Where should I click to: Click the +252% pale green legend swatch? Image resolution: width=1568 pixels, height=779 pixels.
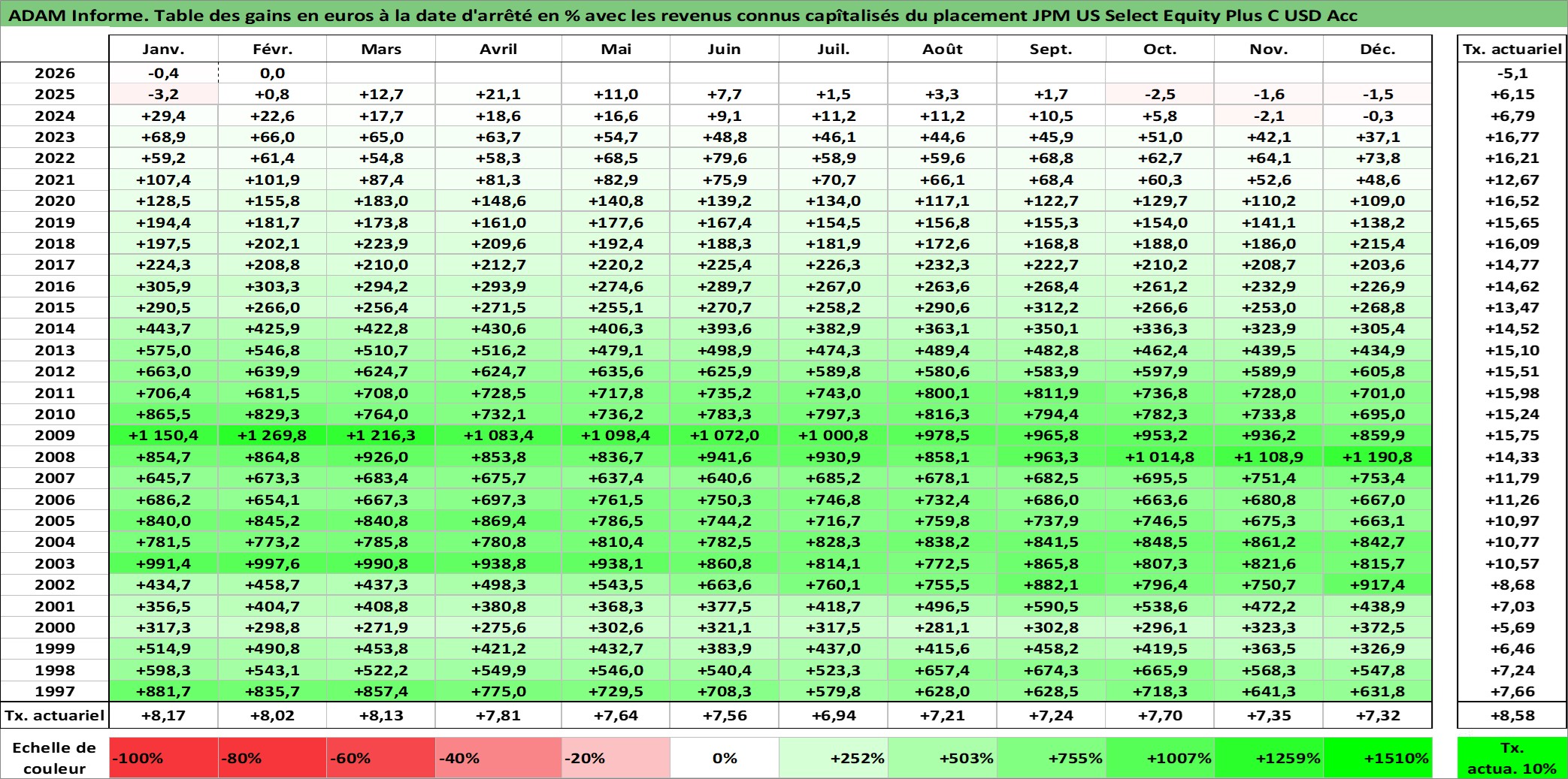834,758
